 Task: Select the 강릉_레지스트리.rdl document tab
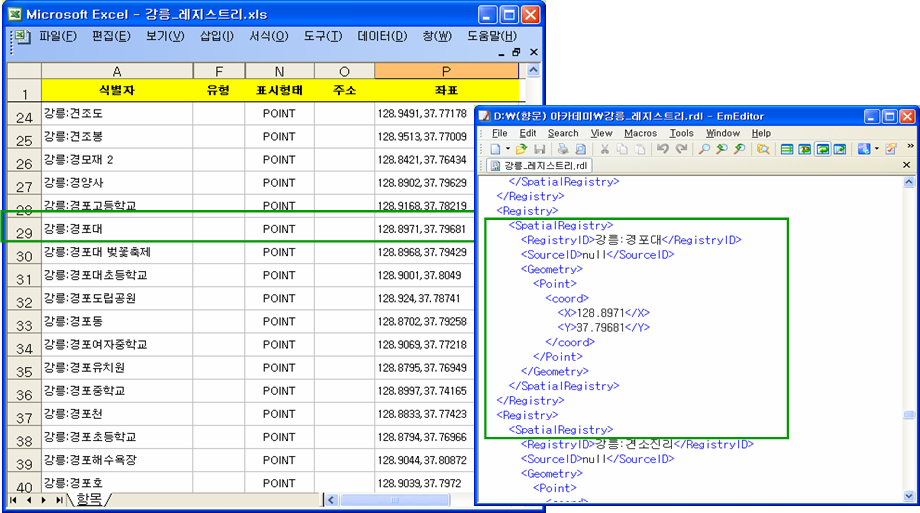coord(539,166)
